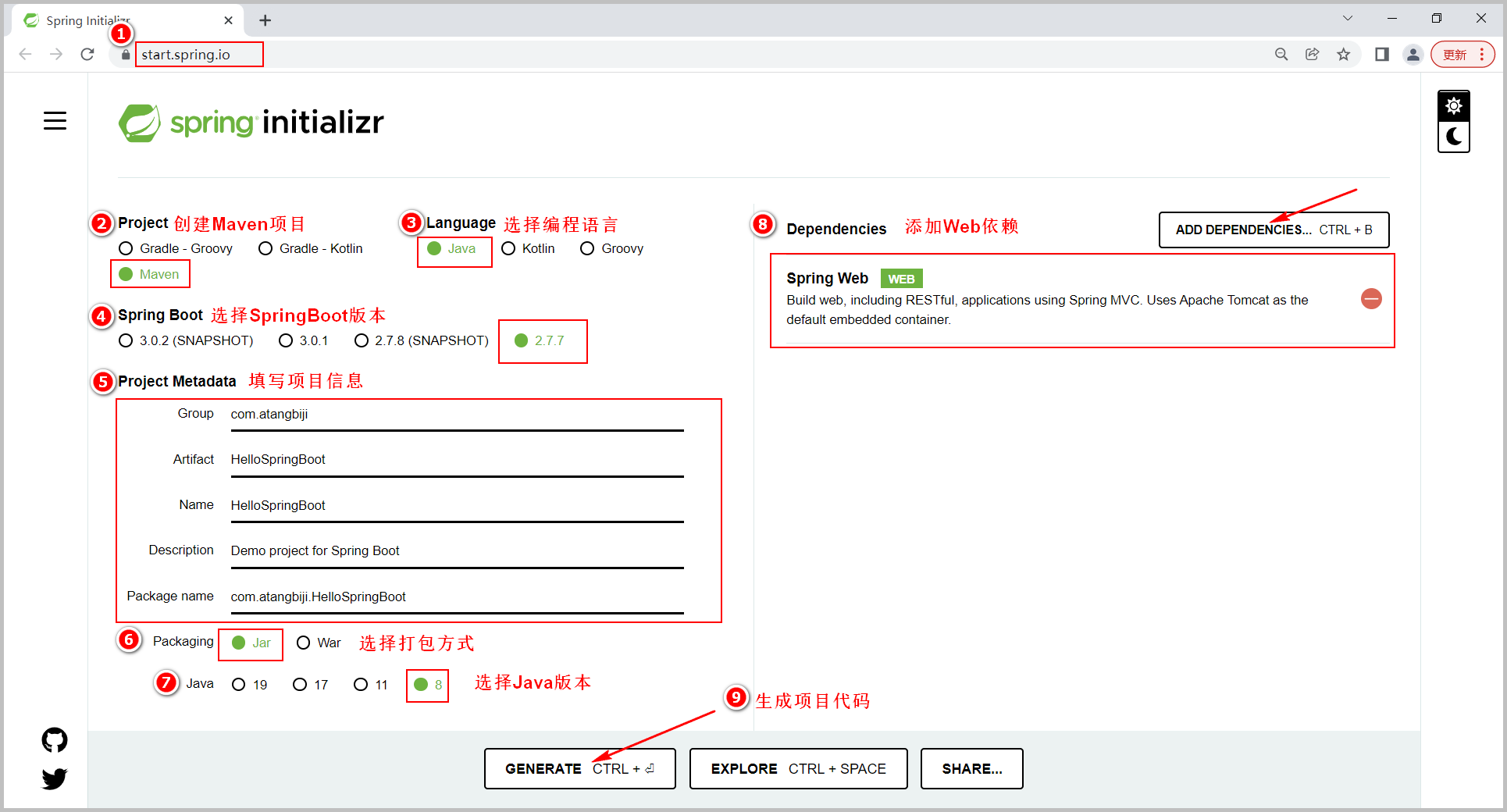1507x812 pixels.
Task: Click the Name input field
Action: [x=457, y=506]
